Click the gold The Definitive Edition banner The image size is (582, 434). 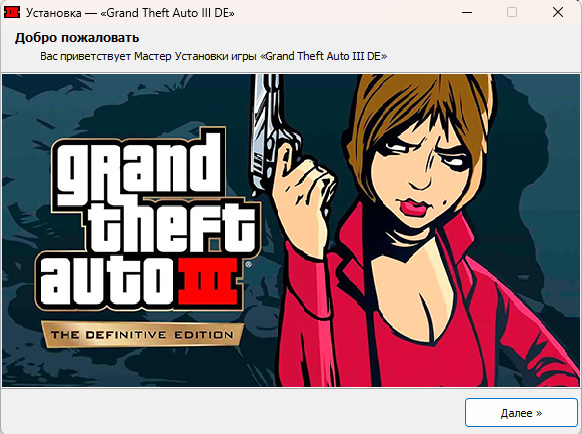click(142, 335)
